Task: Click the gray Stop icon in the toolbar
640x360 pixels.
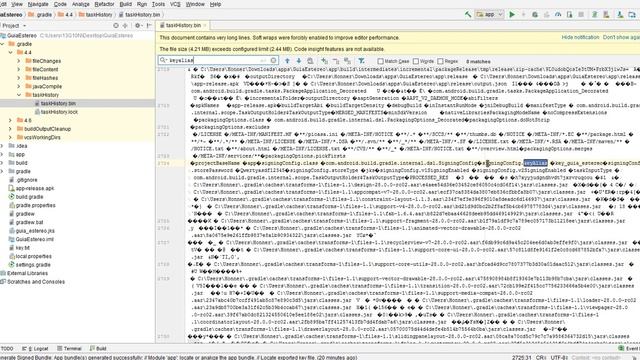Action: (581, 14)
